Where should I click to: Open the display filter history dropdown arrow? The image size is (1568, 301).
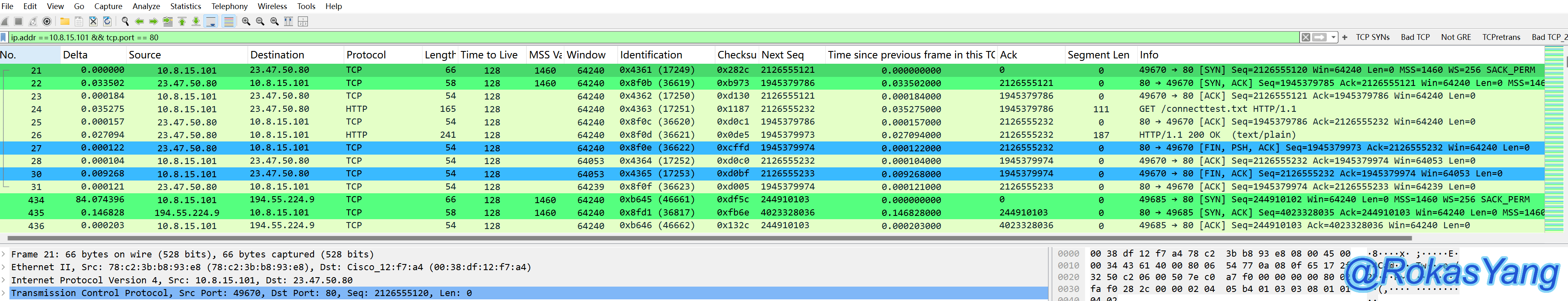tap(1333, 37)
